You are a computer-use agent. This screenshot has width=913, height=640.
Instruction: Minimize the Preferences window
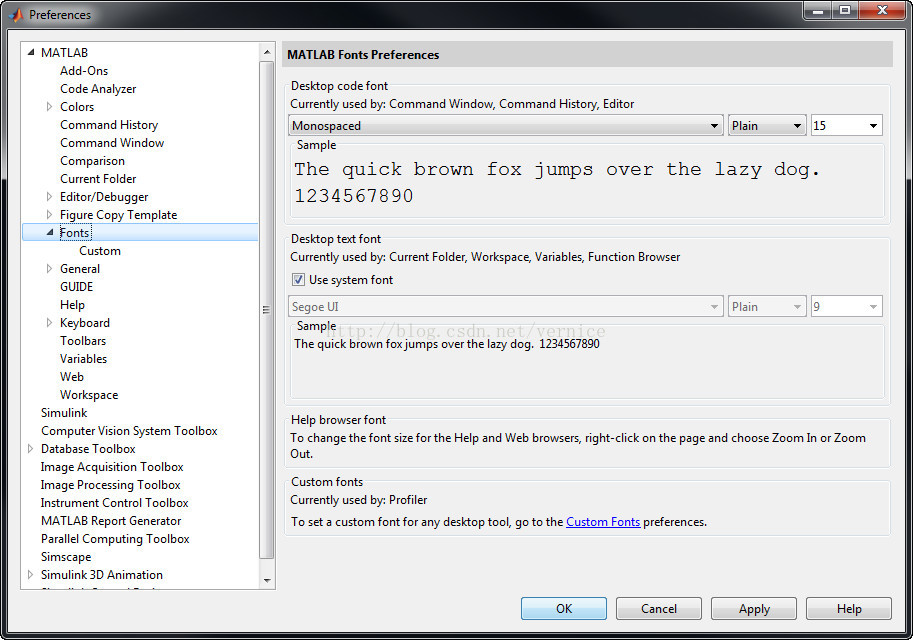(x=818, y=10)
